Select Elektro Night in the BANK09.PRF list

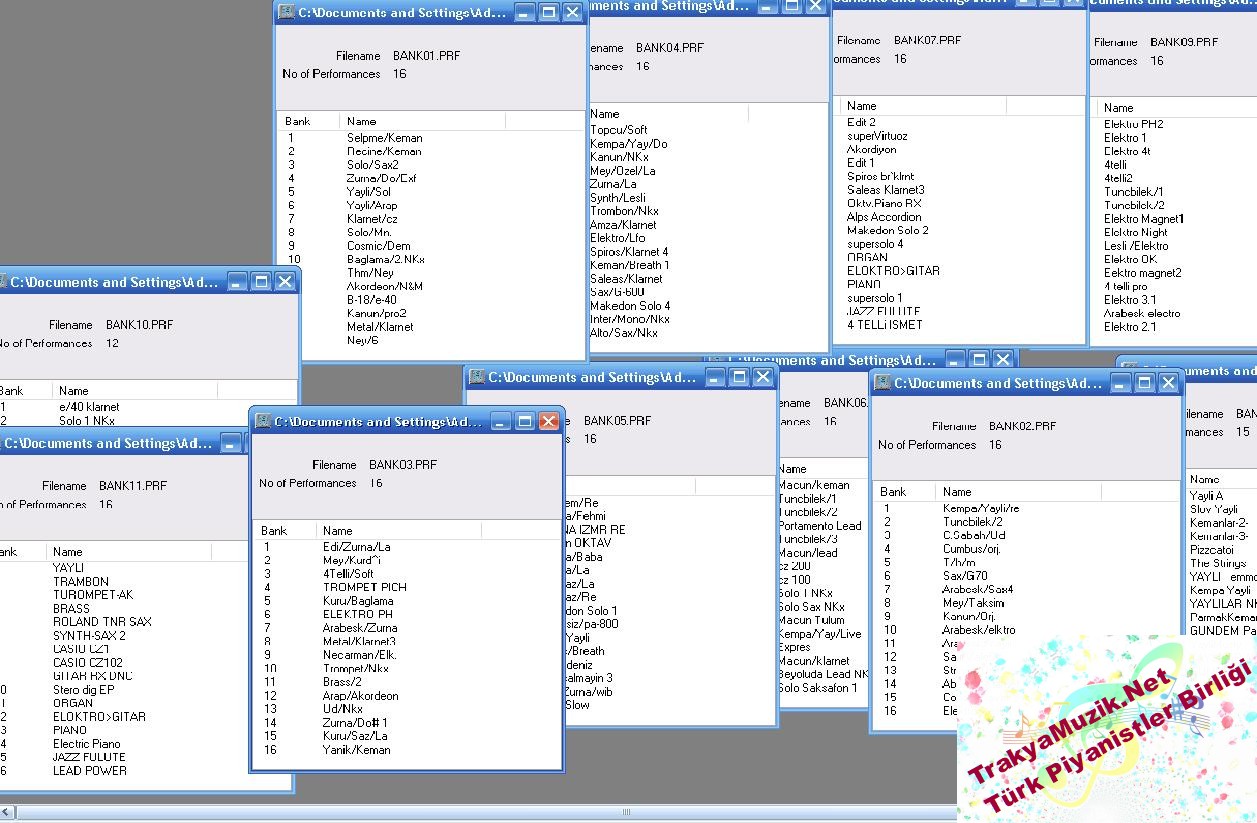tap(1135, 232)
